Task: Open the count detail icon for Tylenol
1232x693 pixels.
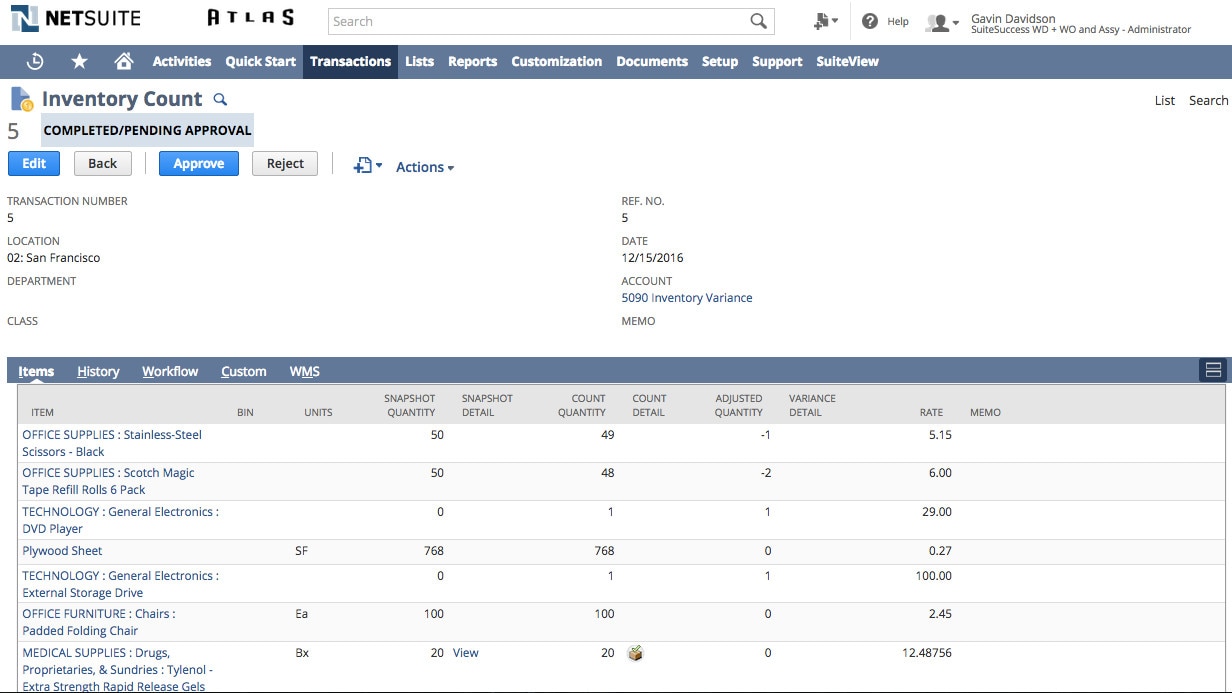Action: (x=635, y=653)
